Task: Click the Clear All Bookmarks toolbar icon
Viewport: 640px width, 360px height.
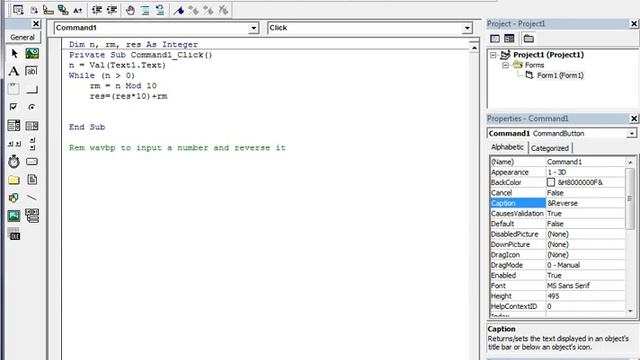Action: (223, 10)
